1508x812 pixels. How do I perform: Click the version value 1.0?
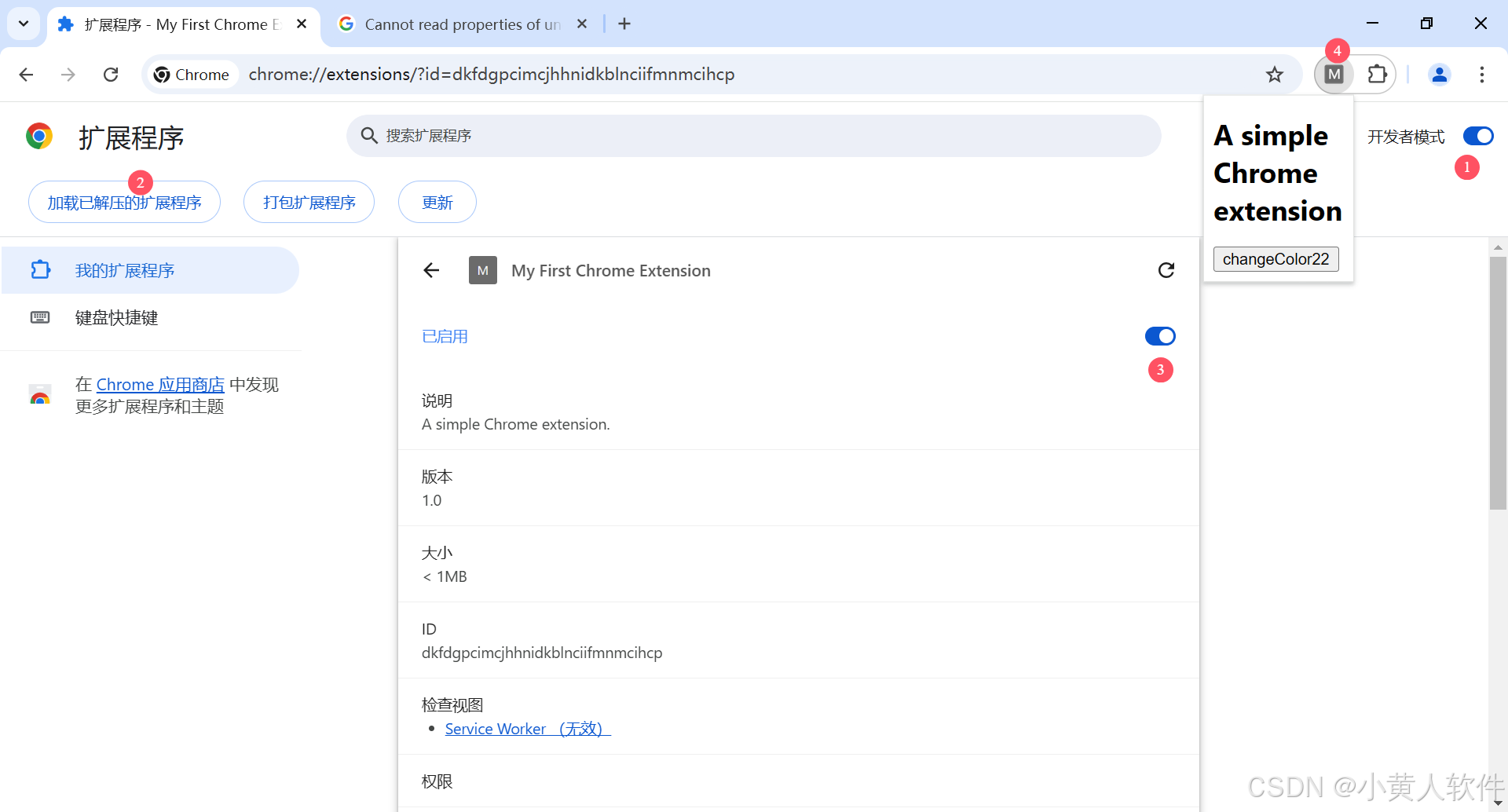432,501
